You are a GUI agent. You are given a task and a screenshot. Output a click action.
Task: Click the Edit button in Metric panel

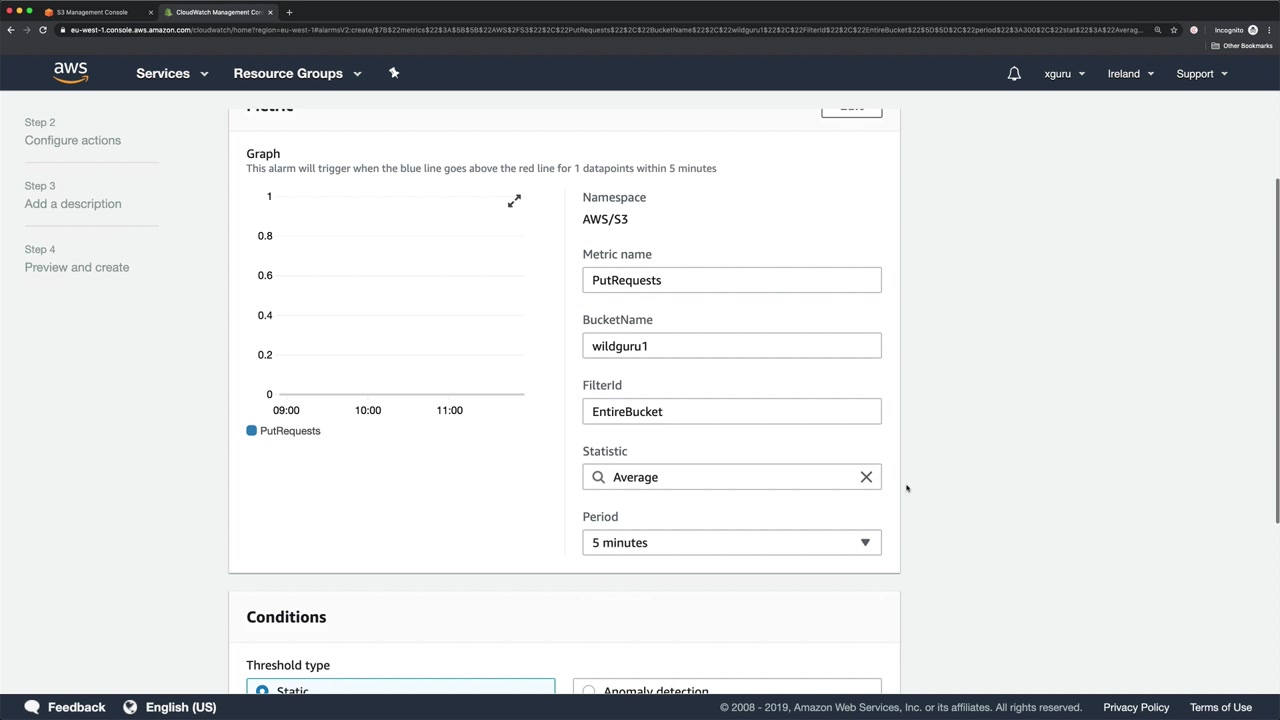click(852, 109)
